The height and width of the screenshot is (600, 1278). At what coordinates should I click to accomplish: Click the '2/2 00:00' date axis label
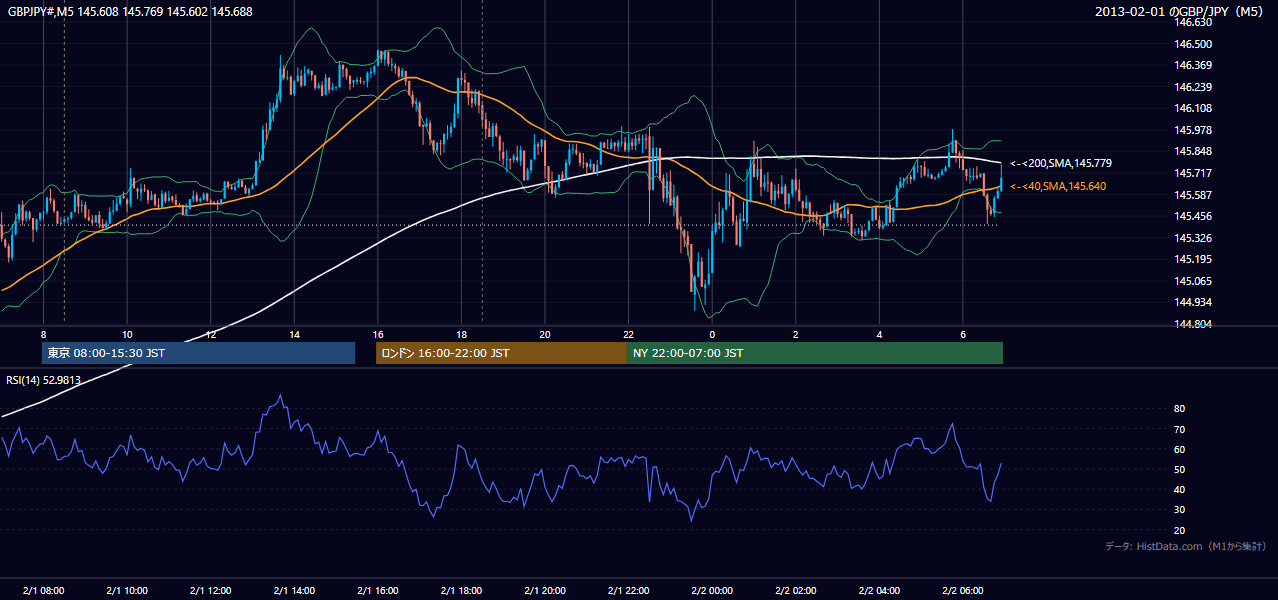(711, 591)
